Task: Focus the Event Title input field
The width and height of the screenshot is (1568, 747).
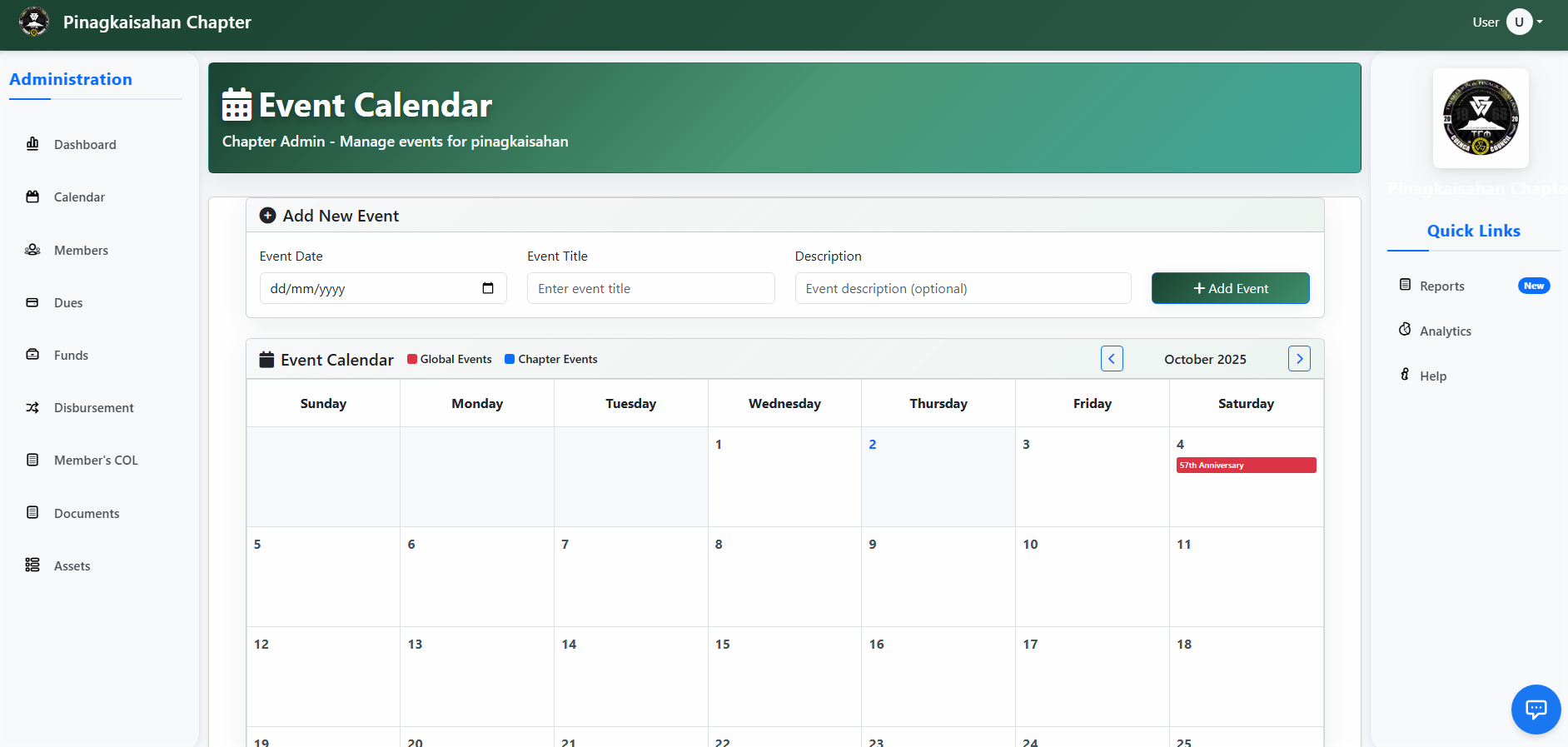Action: [x=650, y=288]
